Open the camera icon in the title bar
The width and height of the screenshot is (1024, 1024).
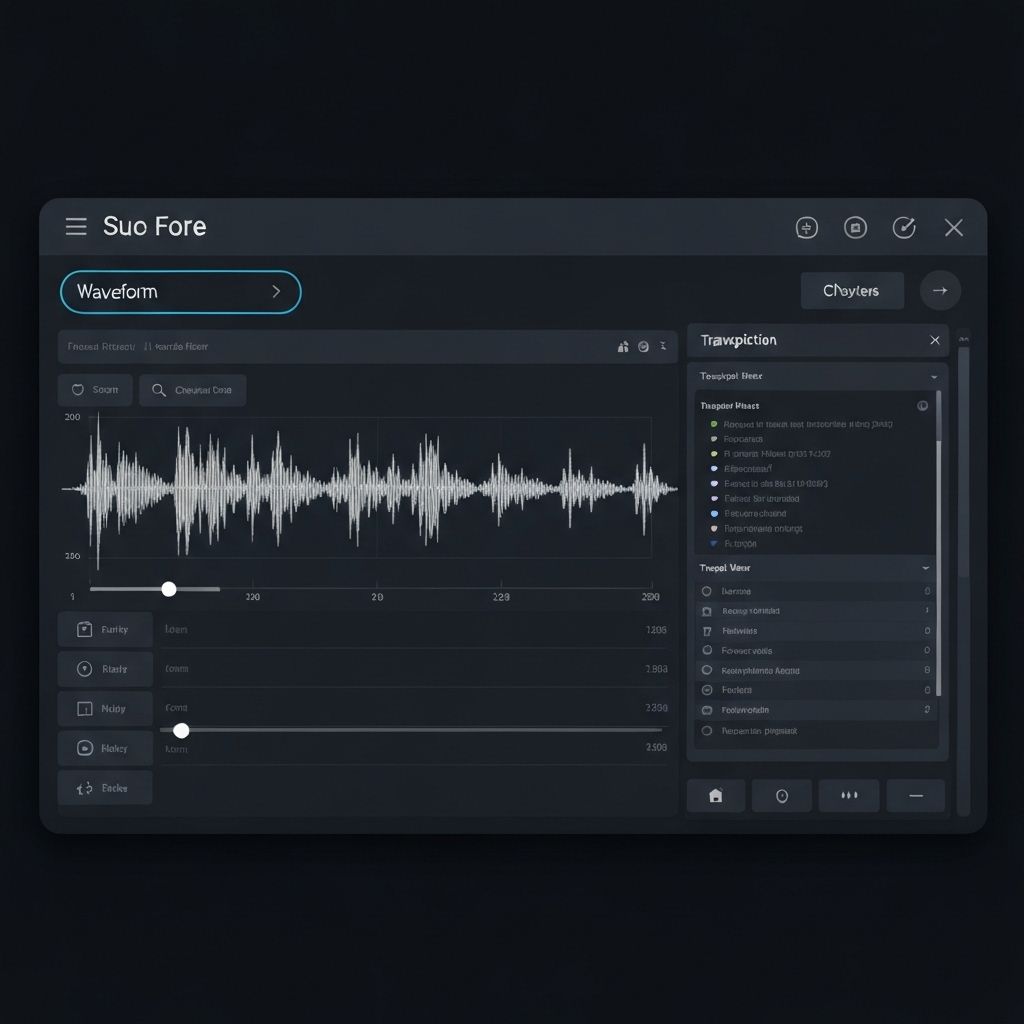[x=855, y=227]
